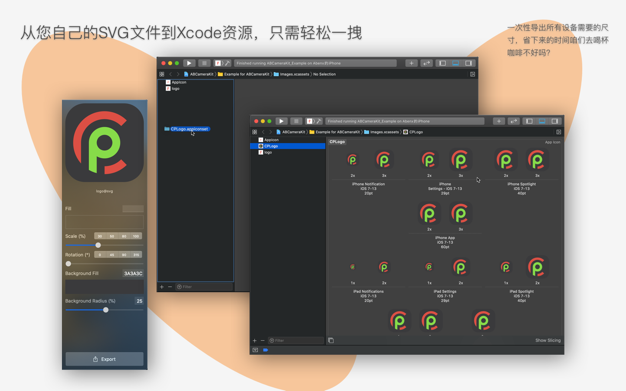Image resolution: width=626 pixels, height=391 pixels.
Task: Choose the 0 rotation preset
Action: click(100, 255)
